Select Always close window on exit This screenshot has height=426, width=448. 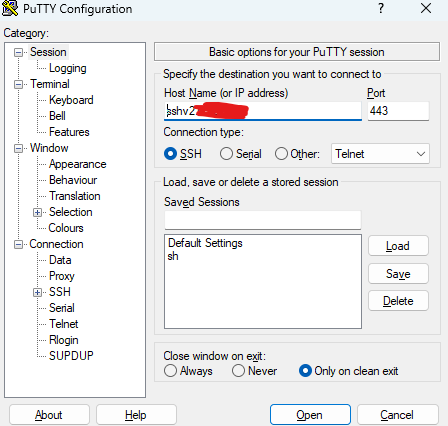pyautogui.click(x=170, y=371)
